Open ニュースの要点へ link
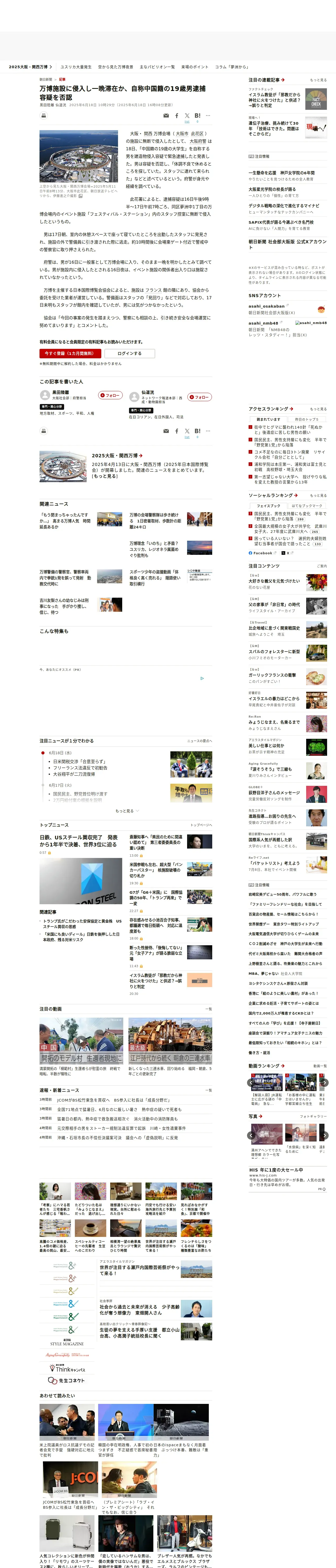Viewport: 336px width, 1568px height. coord(199,741)
